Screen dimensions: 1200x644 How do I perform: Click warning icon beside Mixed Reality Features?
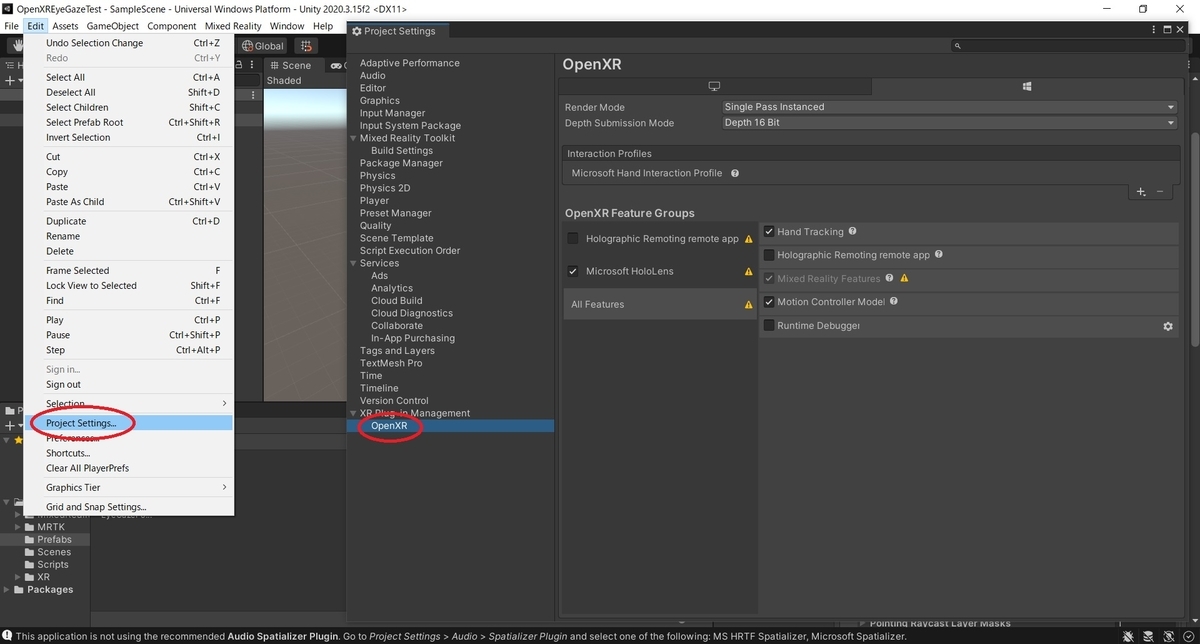[904, 279]
